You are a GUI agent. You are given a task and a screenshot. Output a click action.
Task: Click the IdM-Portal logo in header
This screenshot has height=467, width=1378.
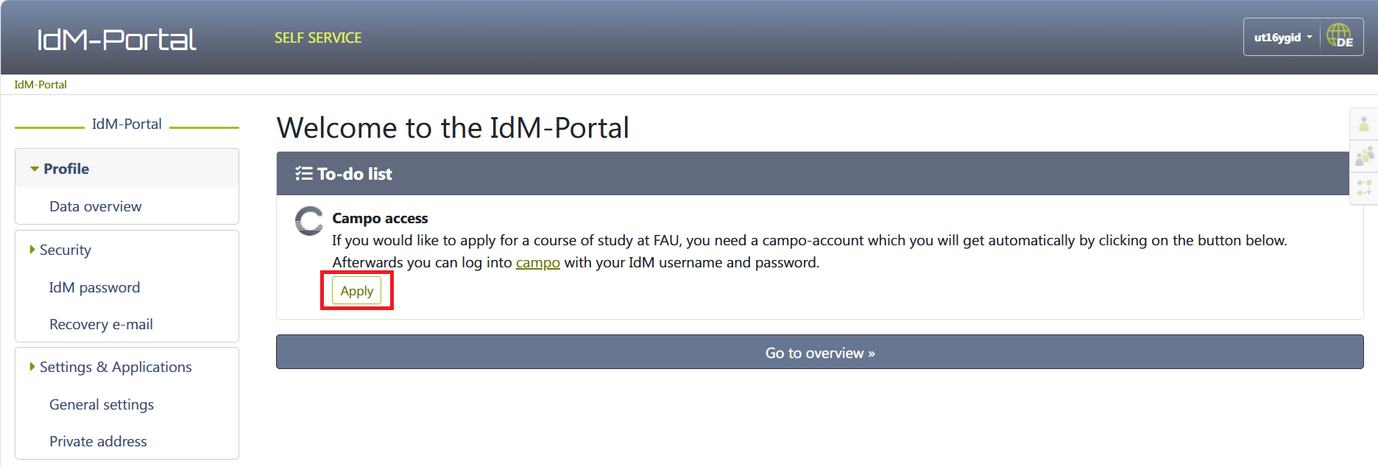click(117, 38)
